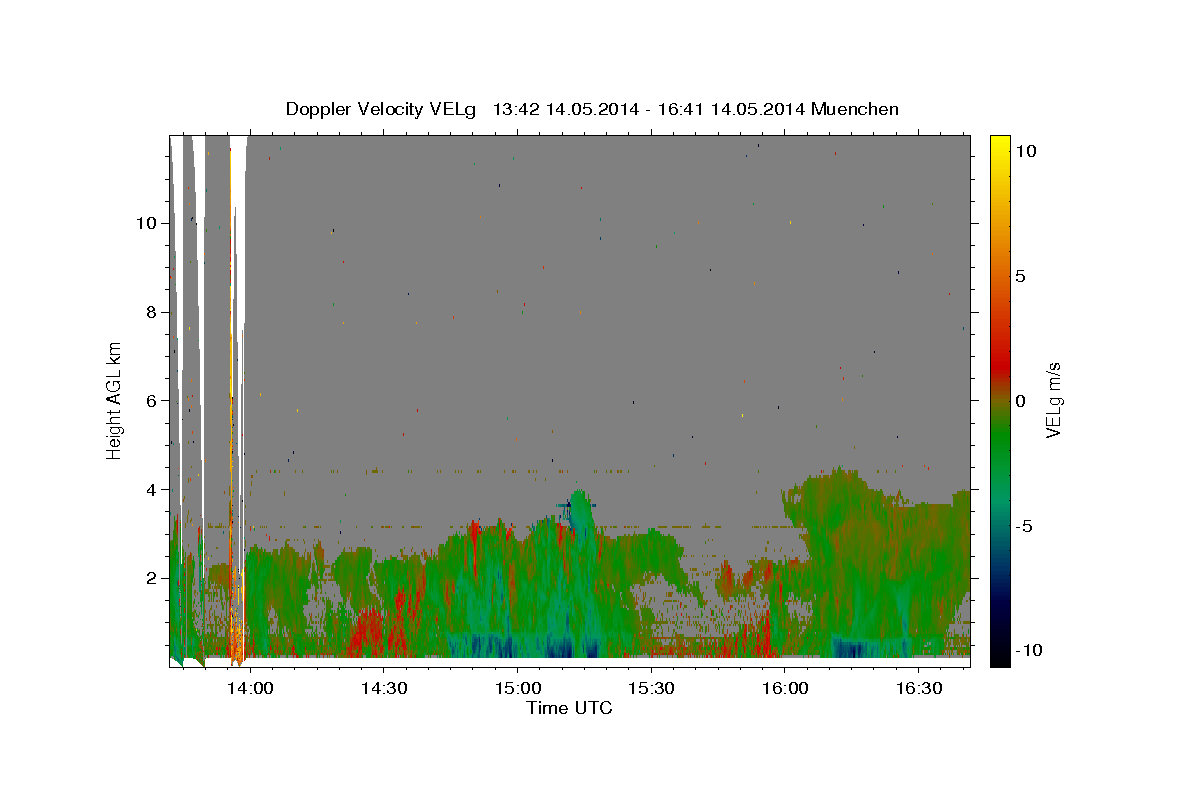Click the 'VELg m/s' colorbar label
The height and width of the screenshot is (800, 1200).
[1053, 400]
